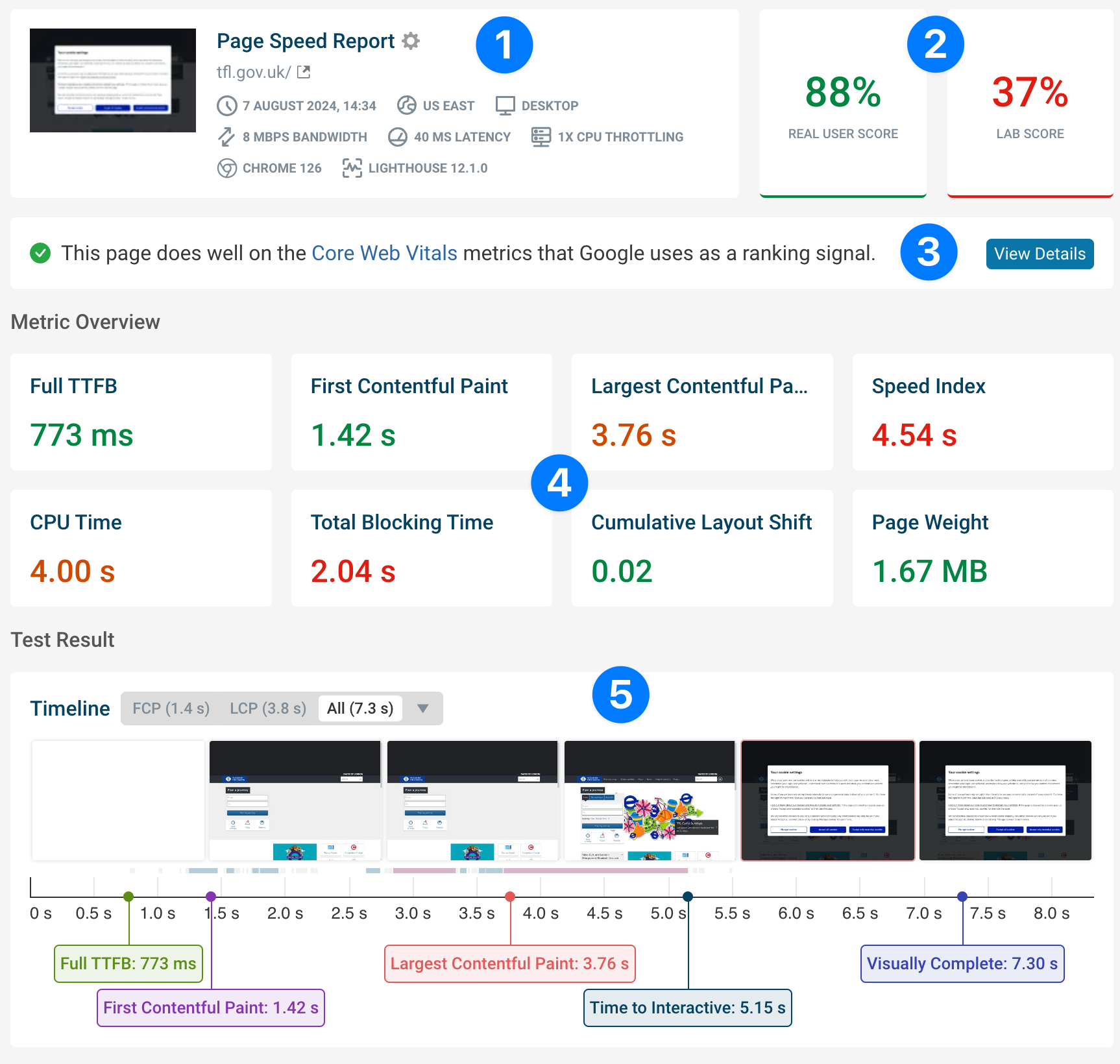Click the Lighthouse version icon
Viewport: 1120px width, 1064px height.
tap(352, 168)
